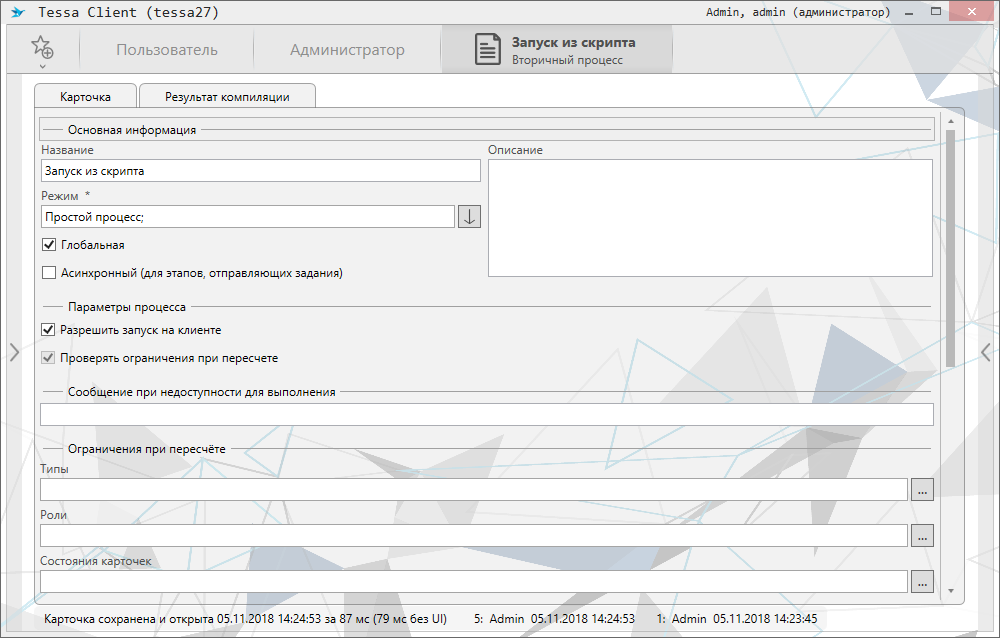Image resolution: width=1000 pixels, height=638 pixels.
Task: Toggle the Глобальная checkbox
Action: tap(49, 245)
